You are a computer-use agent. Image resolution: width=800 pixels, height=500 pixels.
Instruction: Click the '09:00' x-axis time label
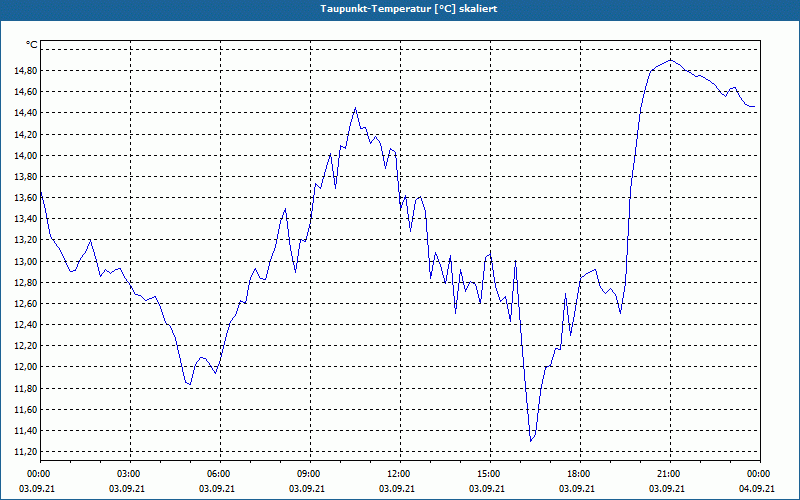(x=310, y=473)
